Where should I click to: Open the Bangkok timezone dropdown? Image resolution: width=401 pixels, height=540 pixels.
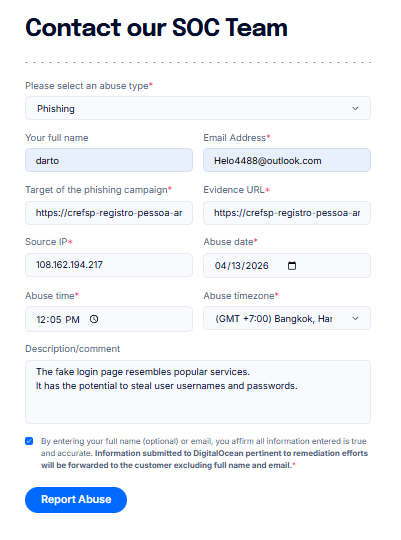(287, 318)
